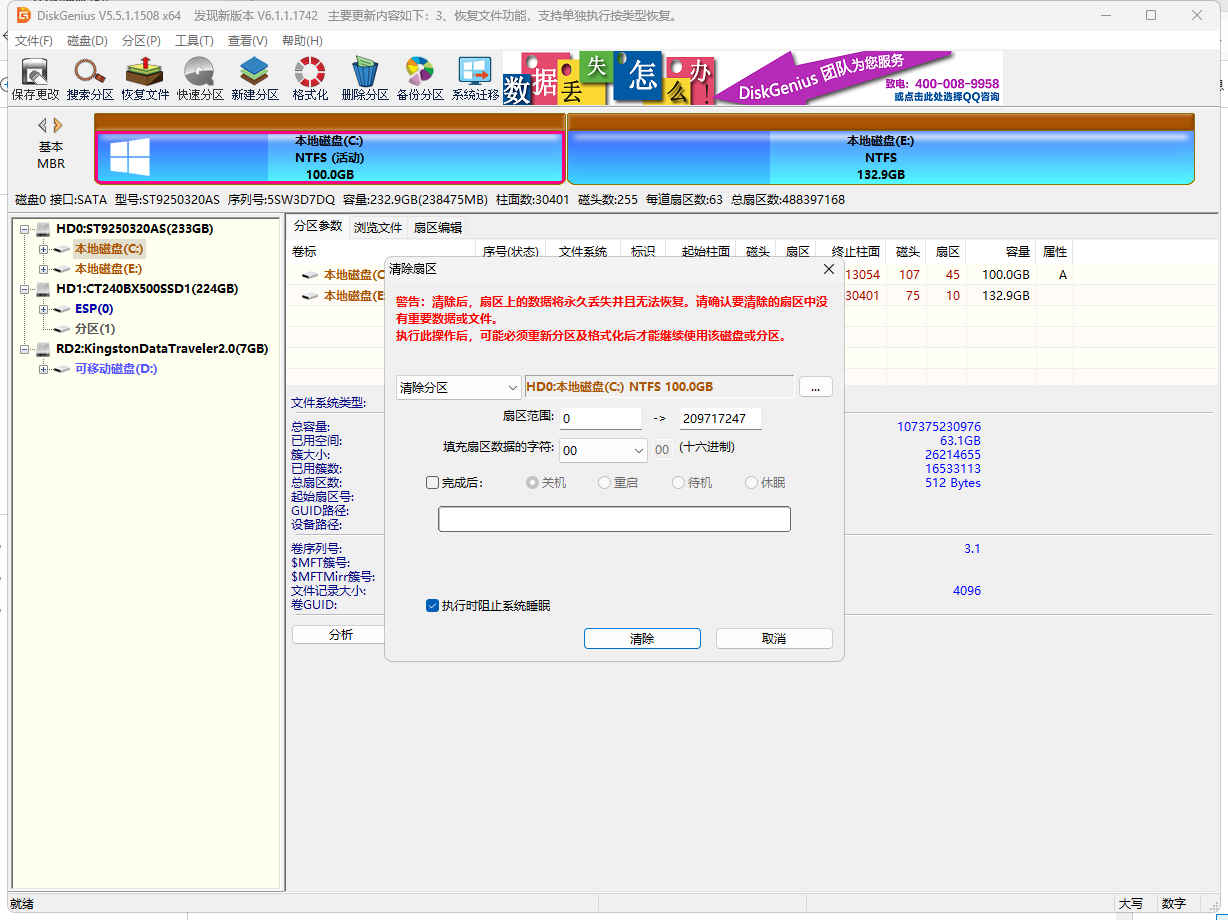
Task: Switch to the 浏览文件 tab
Action: tap(378, 228)
